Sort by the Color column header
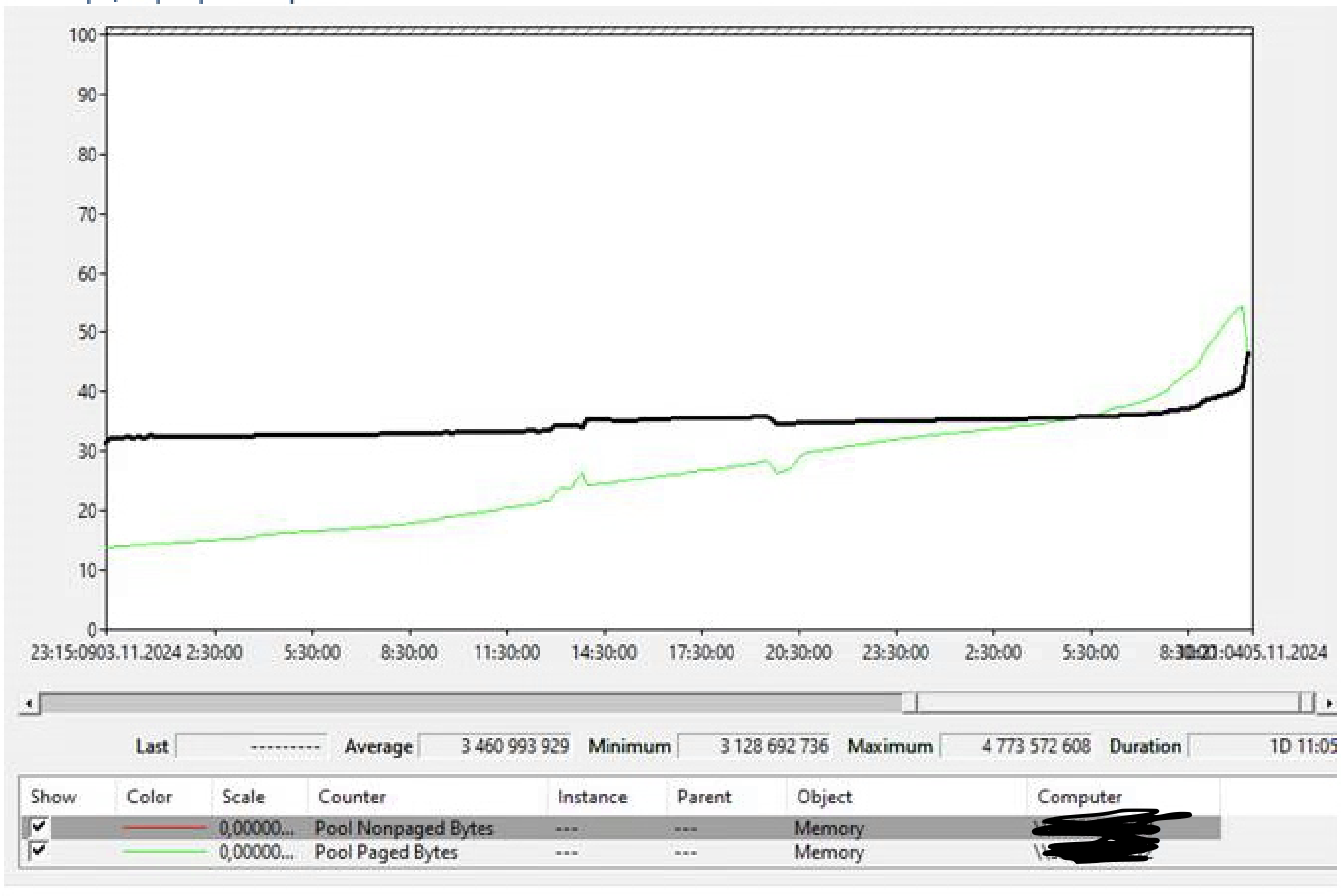This screenshot has height=896, width=1341. pyautogui.click(x=150, y=797)
